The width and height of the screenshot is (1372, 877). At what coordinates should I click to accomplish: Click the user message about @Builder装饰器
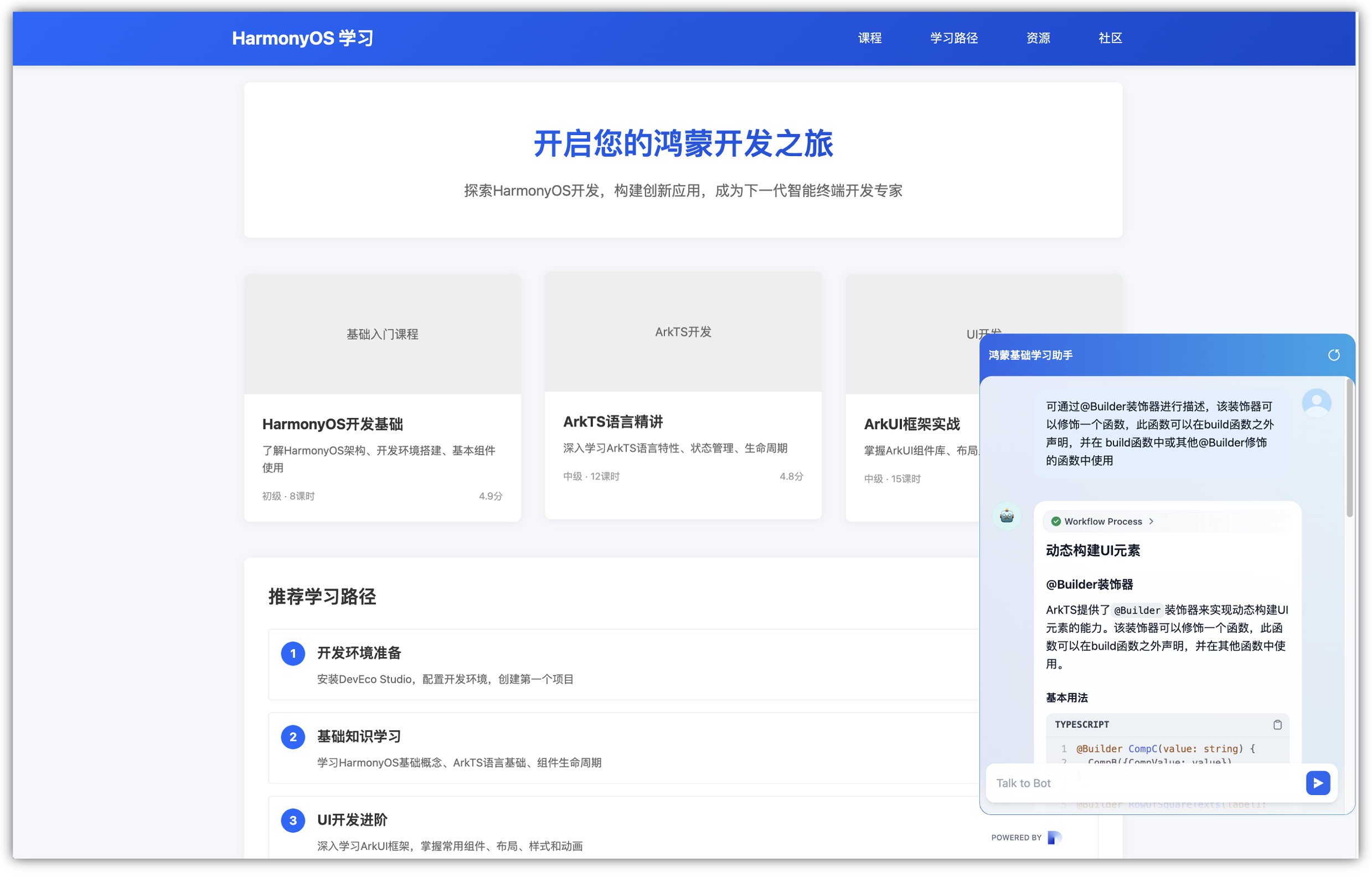pyautogui.click(x=1161, y=433)
